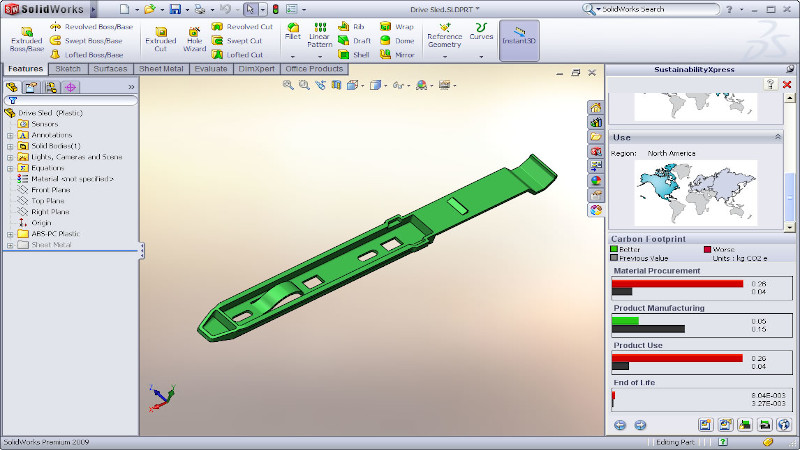Click the Extruded Cut tool

click(x=160, y=35)
